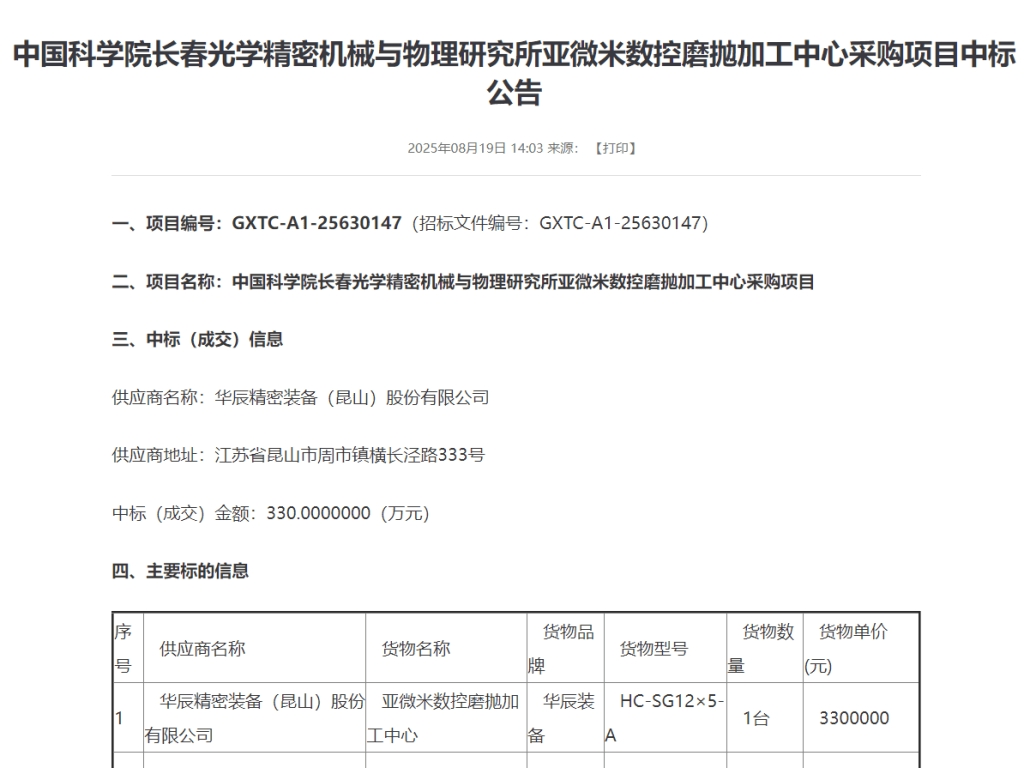Click the 货物品牌 table header cell
The width and height of the screenshot is (1024, 768).
tap(566, 648)
